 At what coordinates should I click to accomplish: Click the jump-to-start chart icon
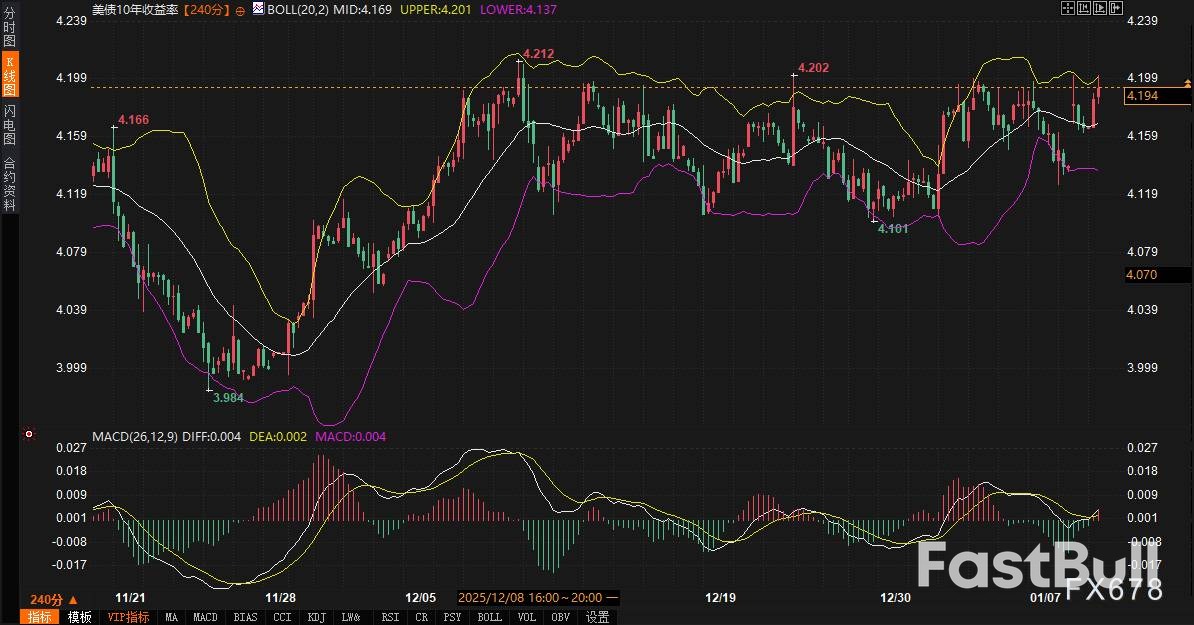[1084, 8]
